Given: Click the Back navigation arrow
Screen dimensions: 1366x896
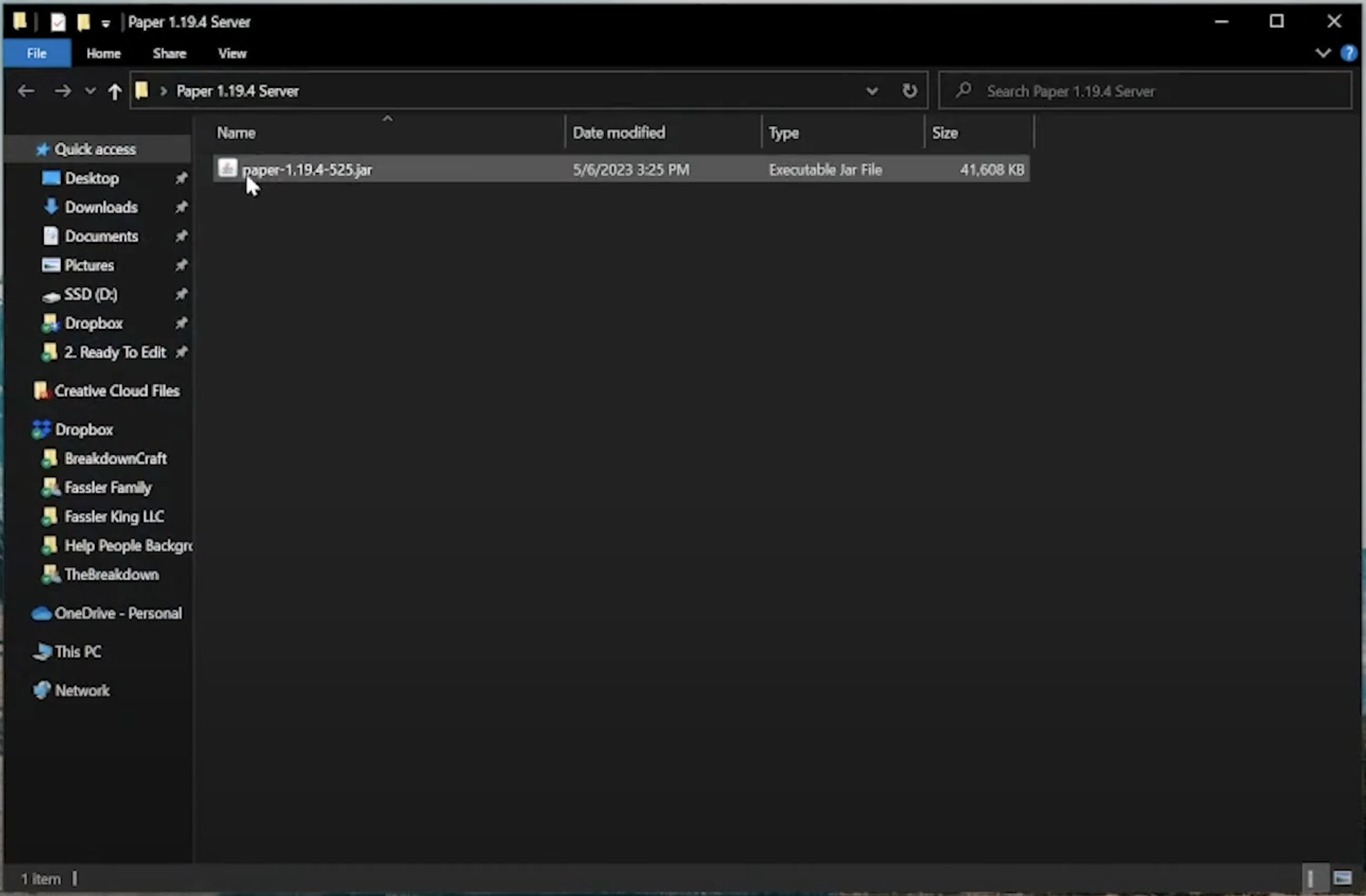Looking at the screenshot, I should [x=26, y=91].
